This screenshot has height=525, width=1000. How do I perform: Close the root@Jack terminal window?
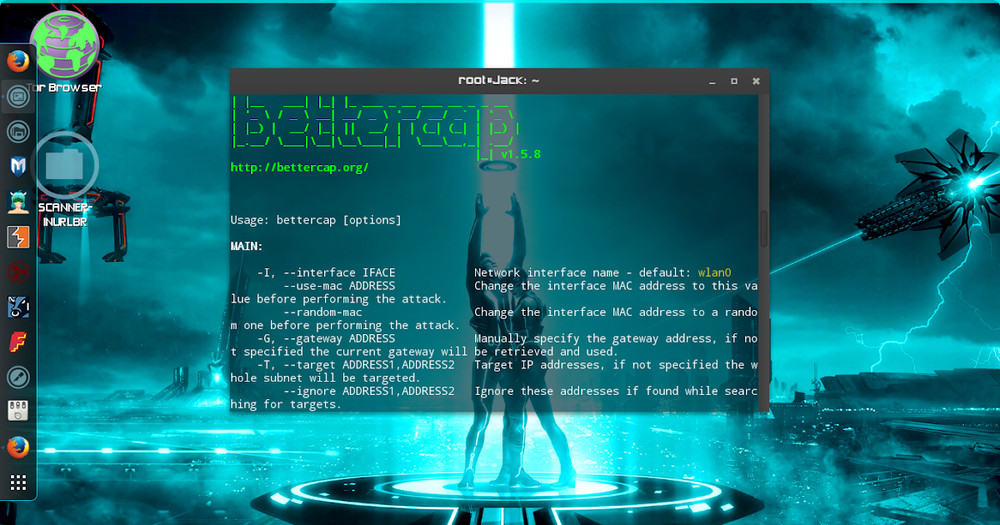point(756,81)
